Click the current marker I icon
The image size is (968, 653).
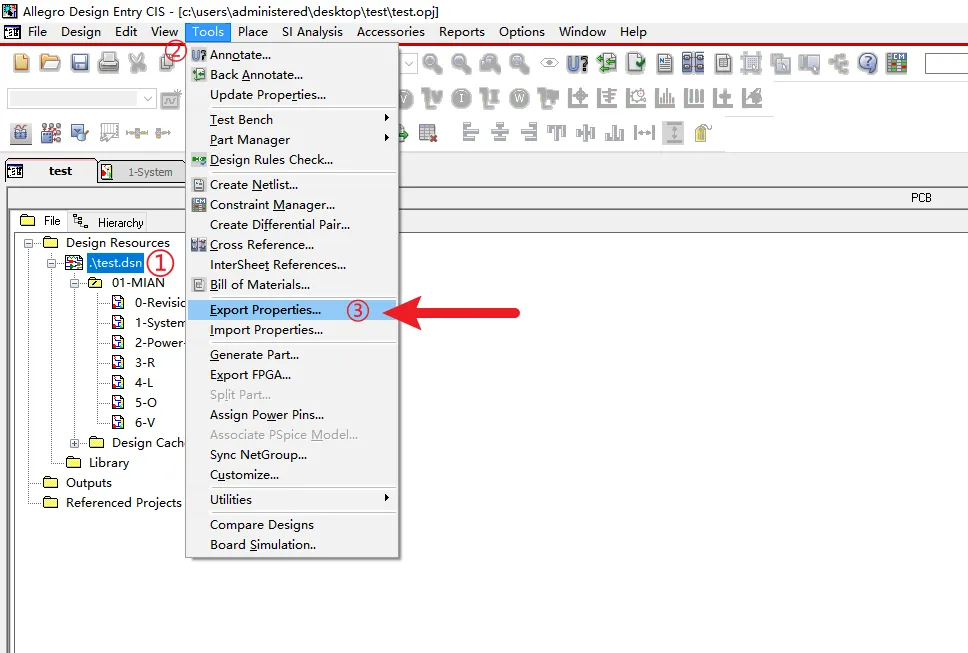461,98
